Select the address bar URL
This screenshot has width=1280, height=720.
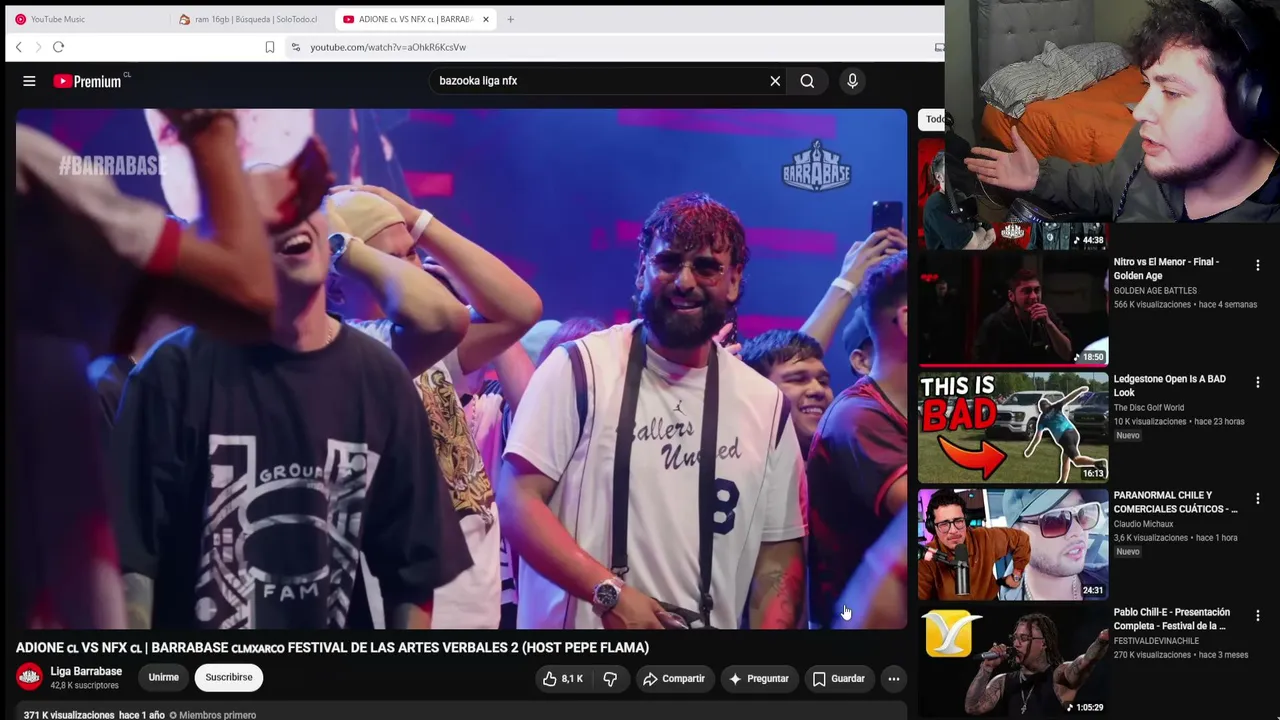[x=388, y=47]
